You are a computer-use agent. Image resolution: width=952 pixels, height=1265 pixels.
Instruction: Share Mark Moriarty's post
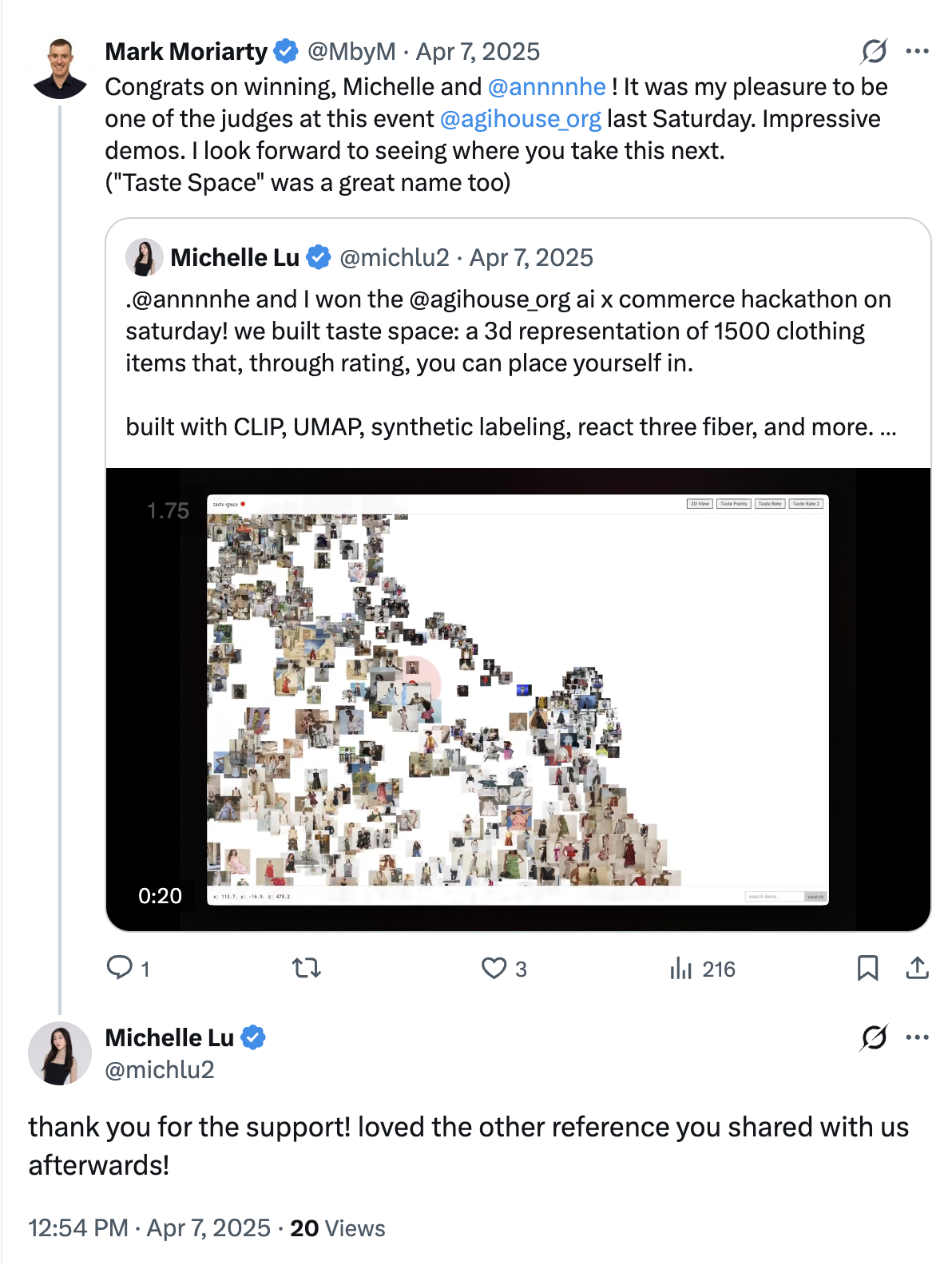[917, 968]
